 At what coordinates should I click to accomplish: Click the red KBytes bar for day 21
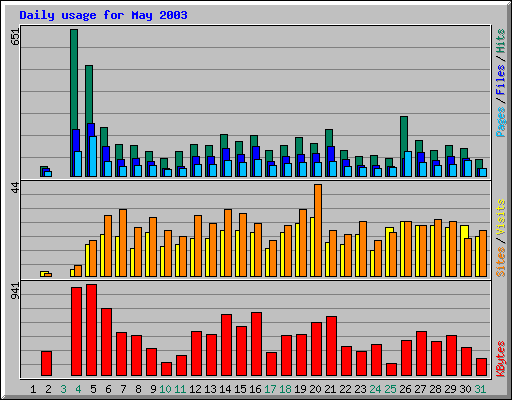(x=331, y=346)
